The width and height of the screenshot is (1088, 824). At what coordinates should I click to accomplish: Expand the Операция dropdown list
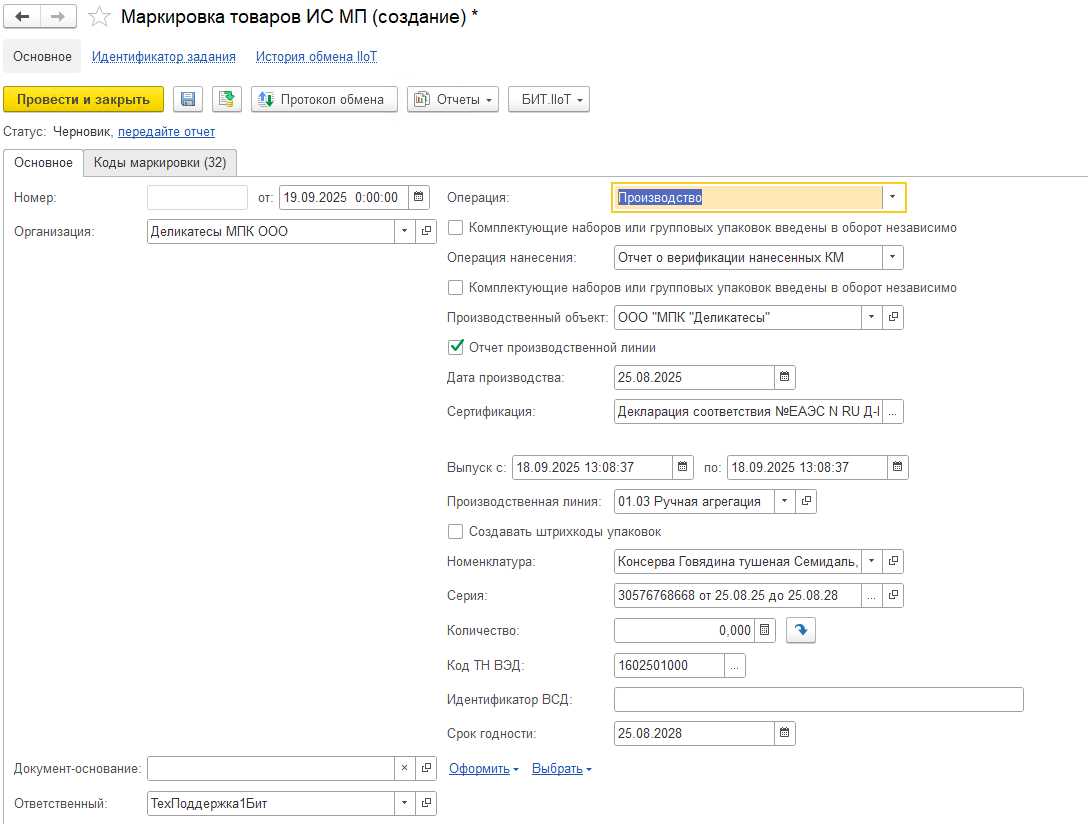(892, 198)
